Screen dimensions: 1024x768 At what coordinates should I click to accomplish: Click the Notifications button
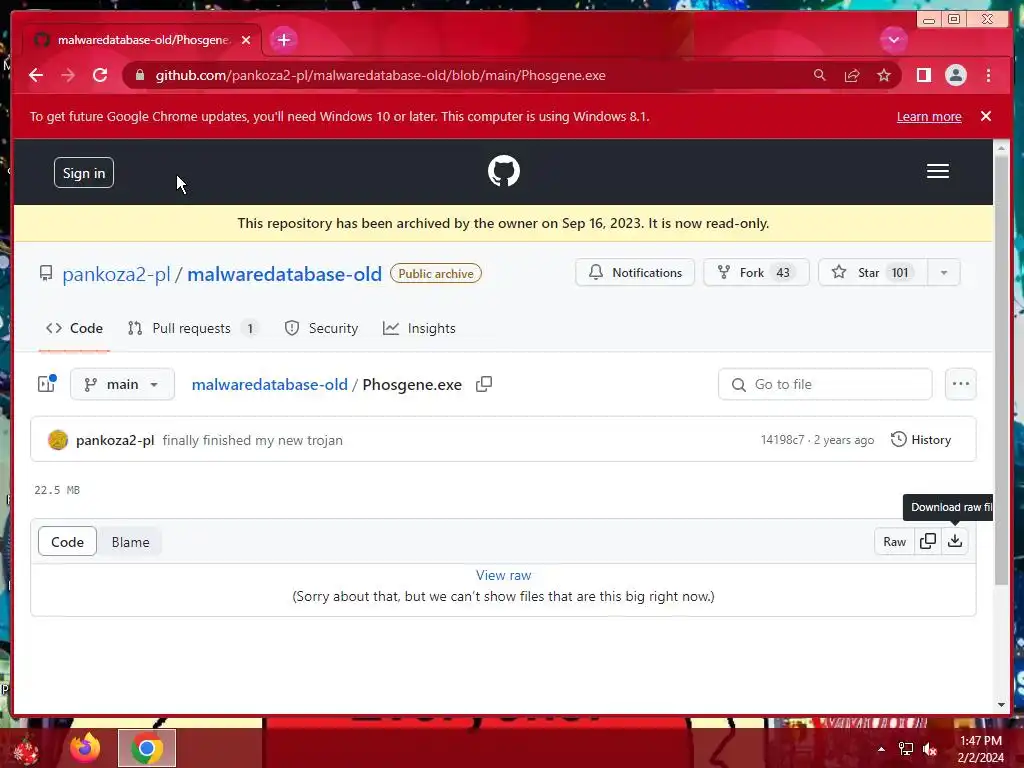pos(635,272)
